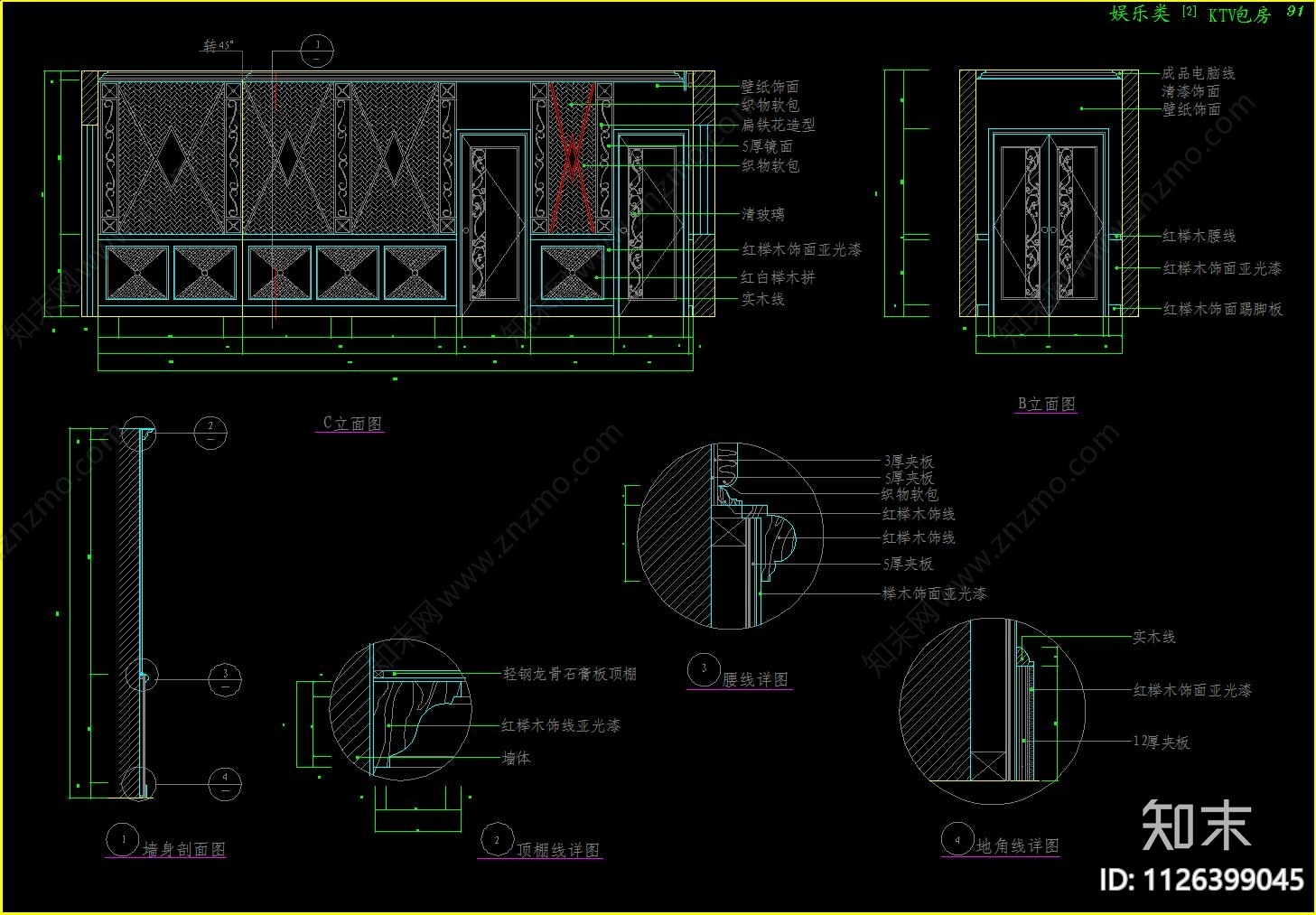Image resolution: width=1316 pixels, height=915 pixels.
Task: Click the '红白榉木拼' annotation
Action: point(778,277)
